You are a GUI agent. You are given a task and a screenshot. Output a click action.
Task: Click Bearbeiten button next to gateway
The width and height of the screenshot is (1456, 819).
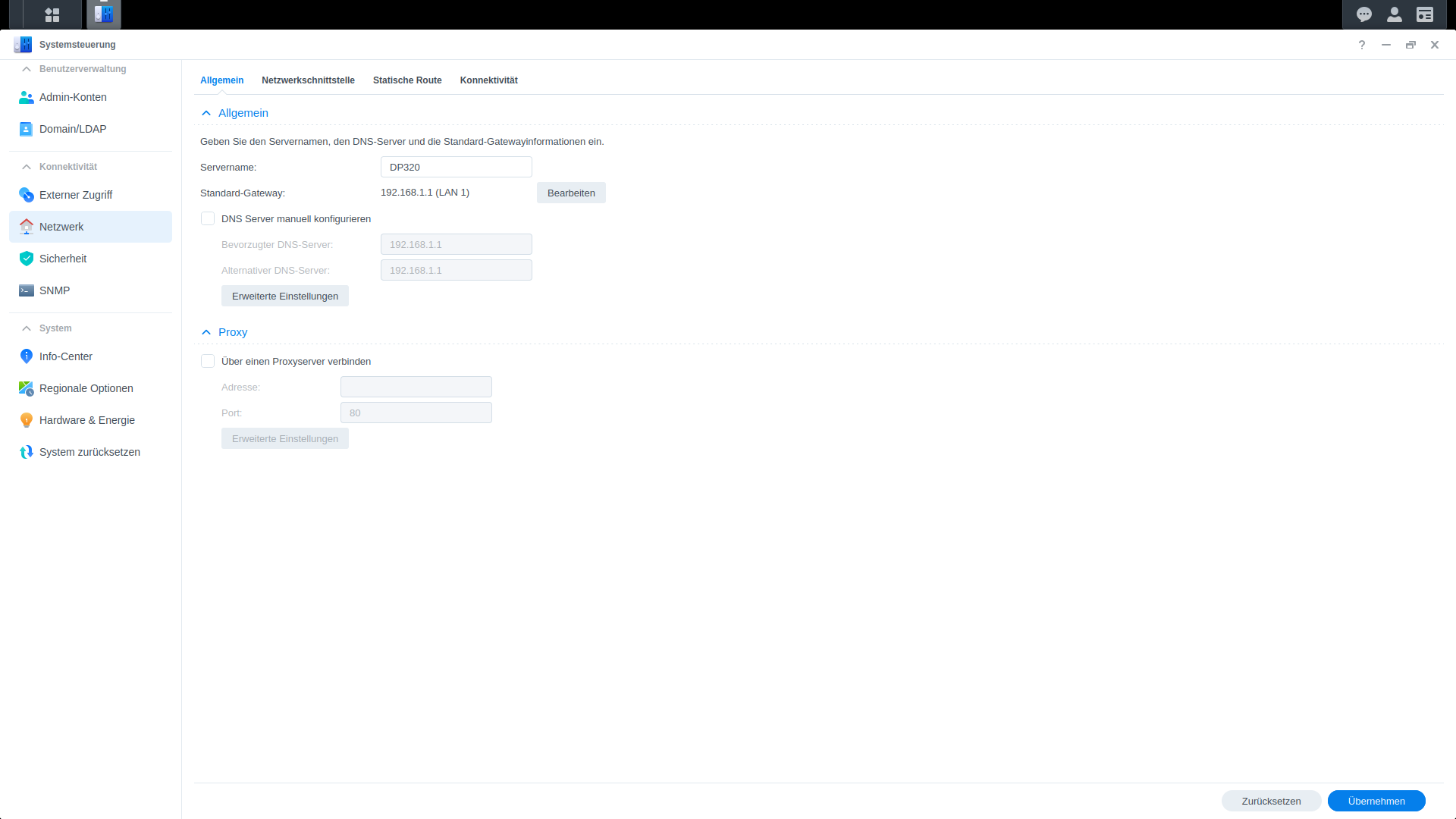pos(571,193)
